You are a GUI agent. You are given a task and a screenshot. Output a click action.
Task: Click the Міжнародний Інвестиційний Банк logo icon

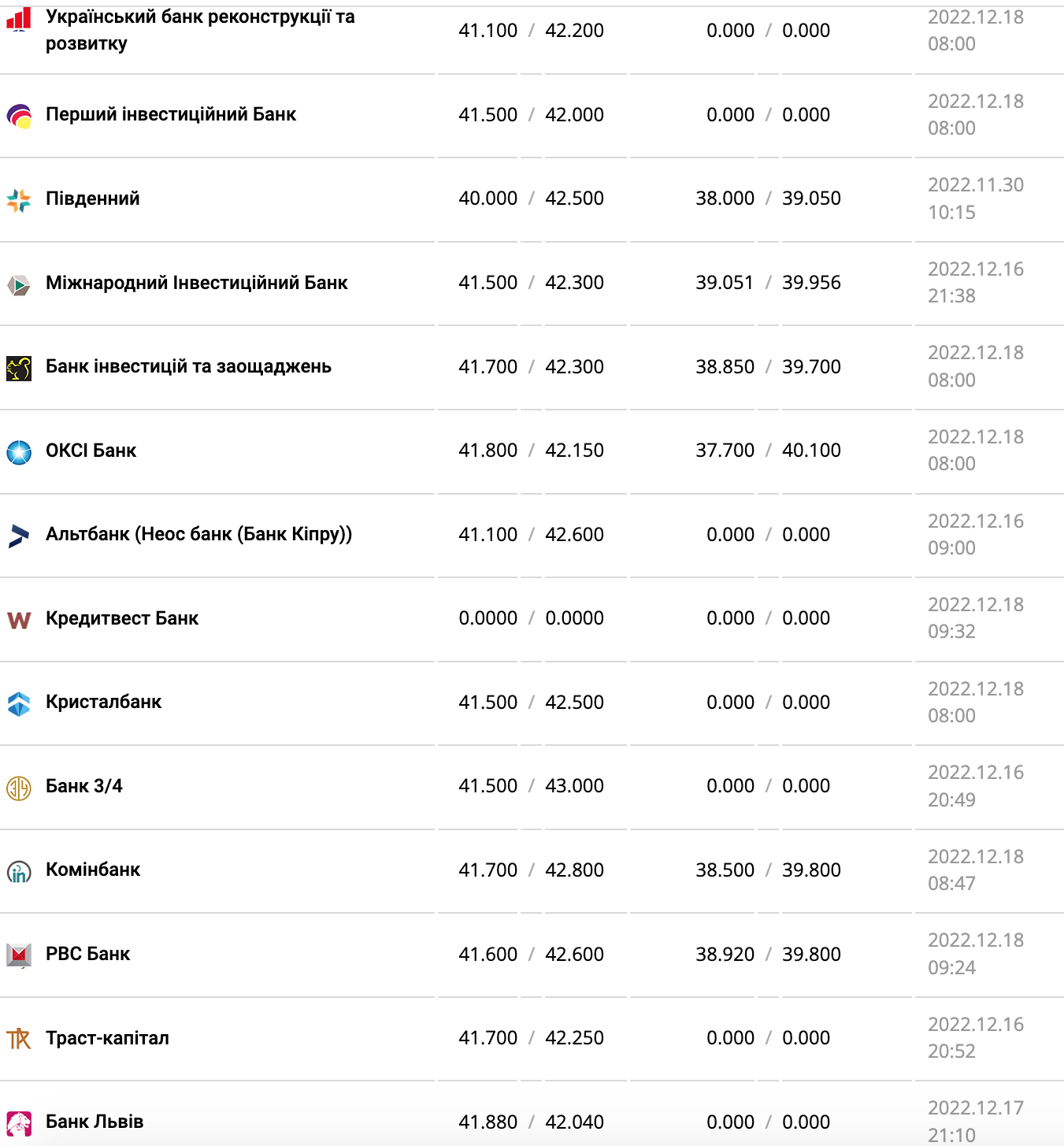pyautogui.click(x=19, y=284)
